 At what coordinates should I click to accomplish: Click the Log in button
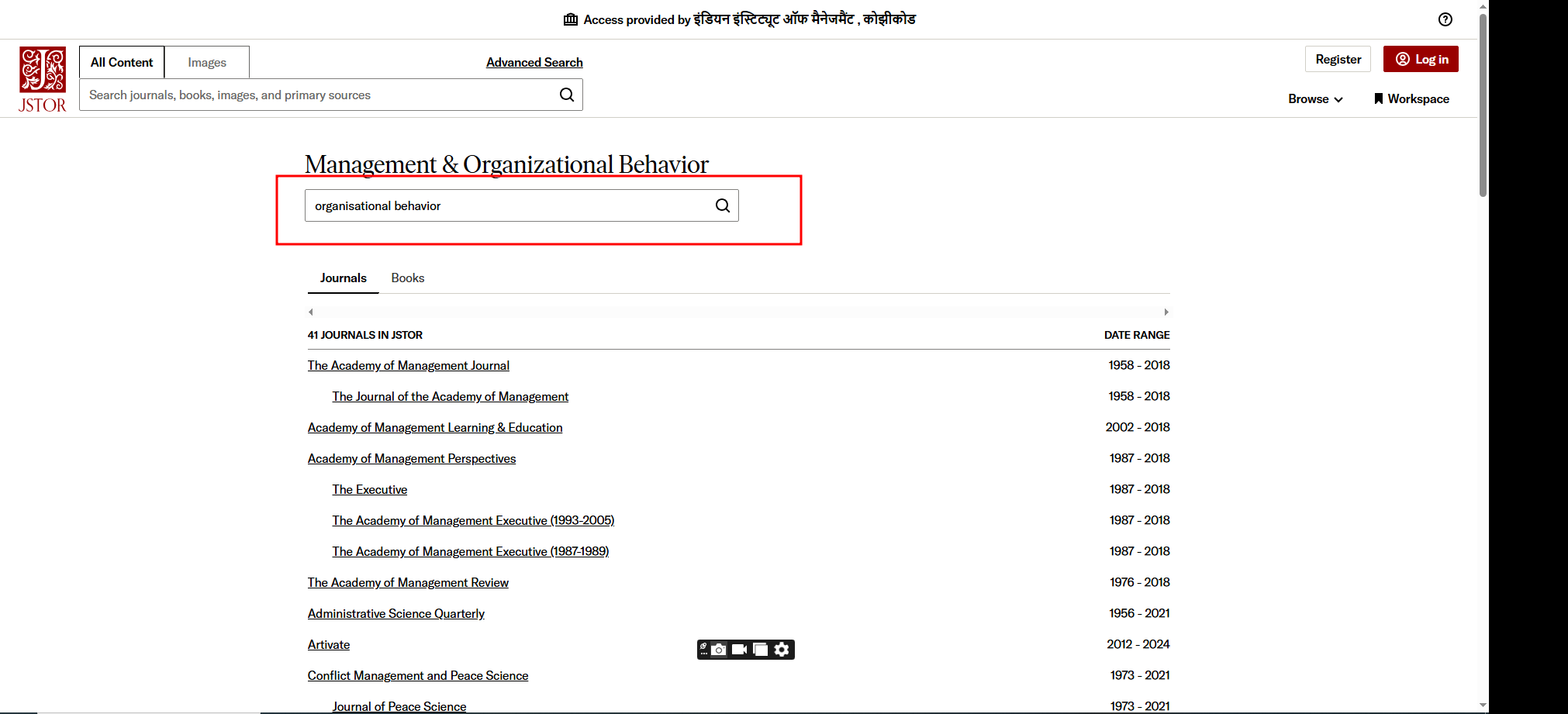click(x=1421, y=60)
